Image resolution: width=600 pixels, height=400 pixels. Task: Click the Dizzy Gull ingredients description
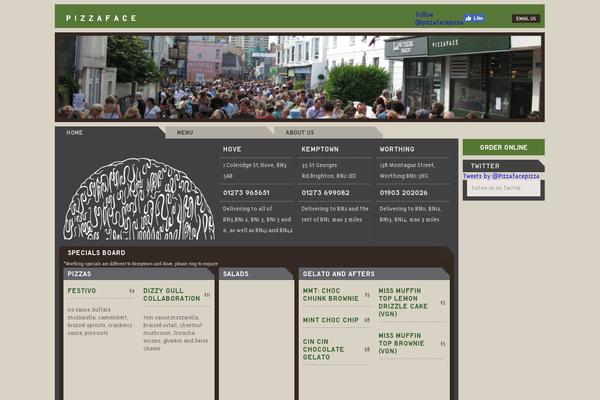pos(176,333)
